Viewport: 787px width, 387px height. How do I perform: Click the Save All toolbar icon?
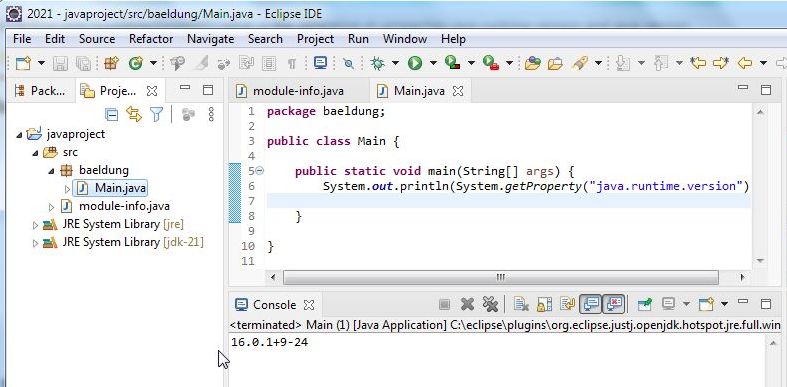click(83, 63)
